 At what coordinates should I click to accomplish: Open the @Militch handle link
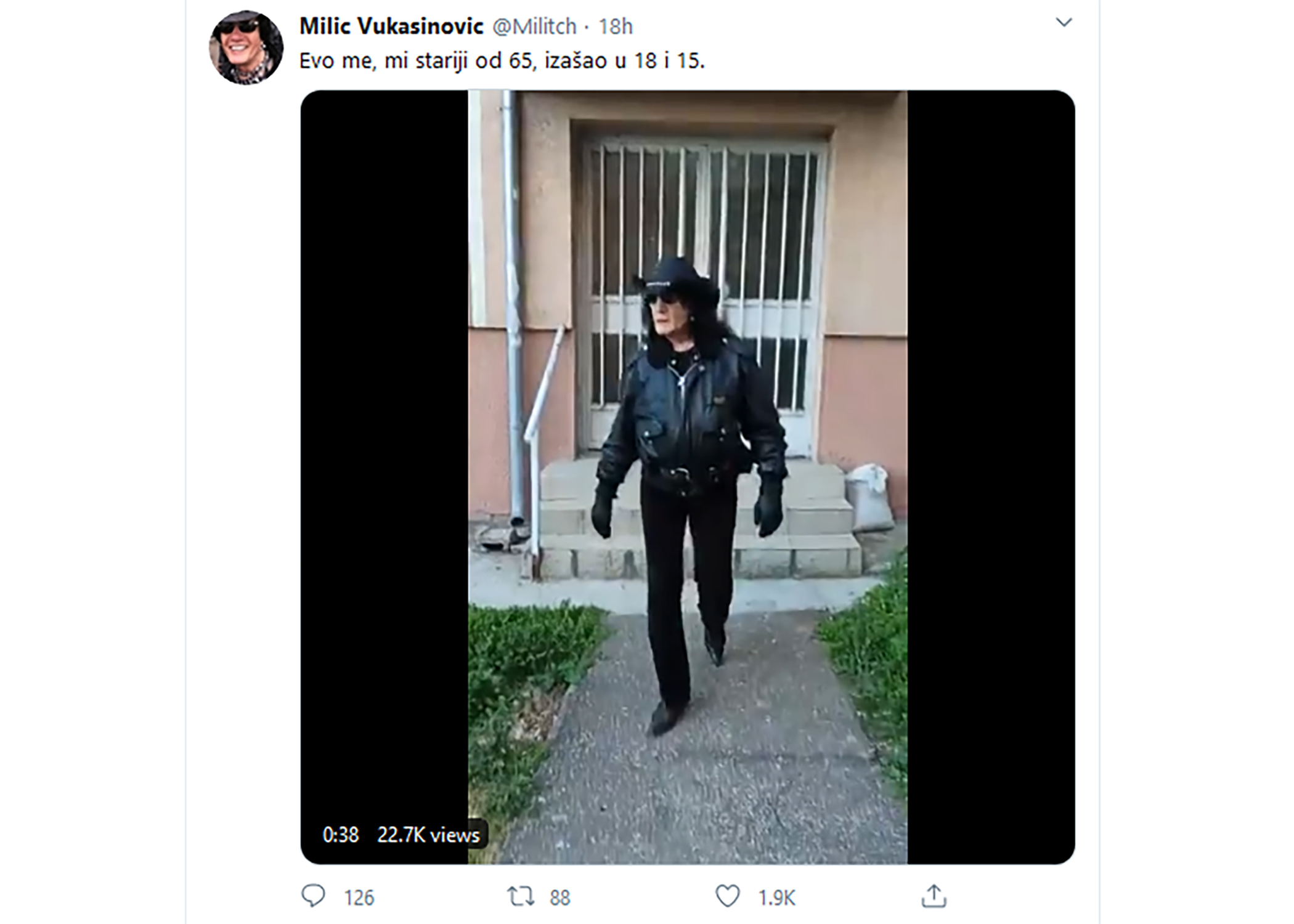(x=534, y=26)
